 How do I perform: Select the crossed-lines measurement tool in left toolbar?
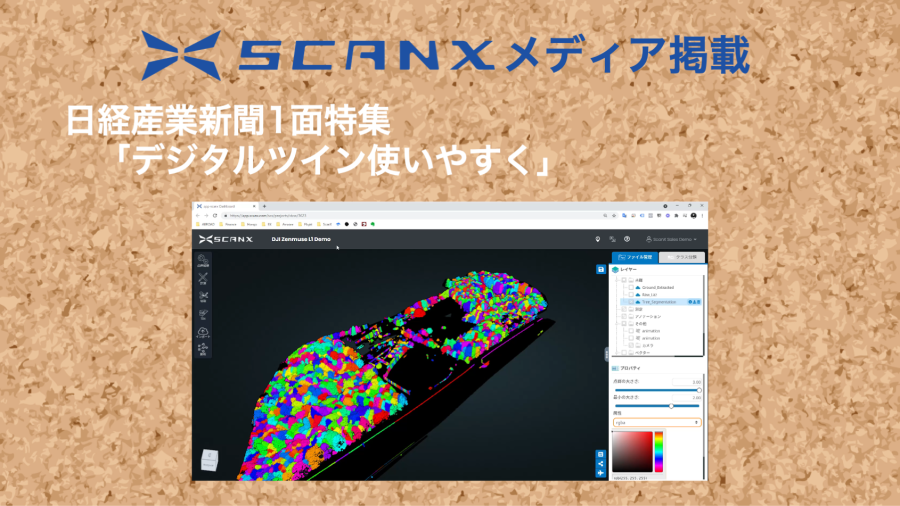pyautogui.click(x=203, y=279)
